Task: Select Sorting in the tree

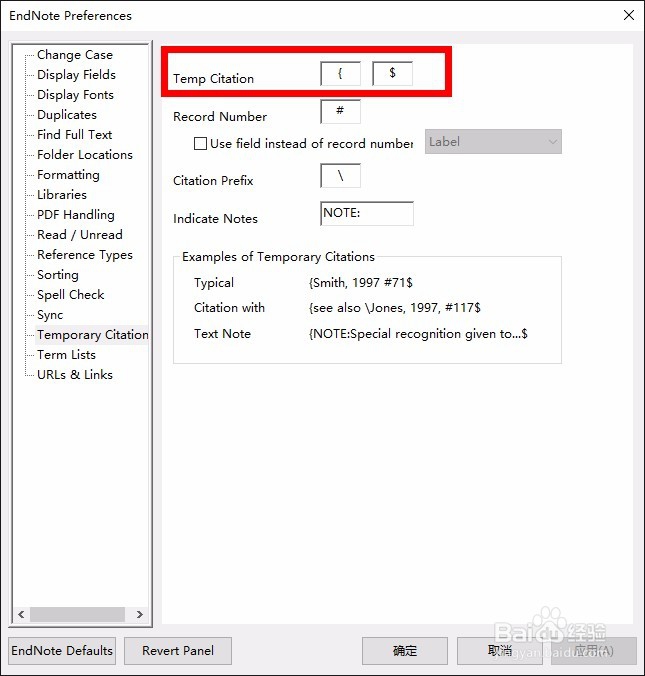Action: [58, 275]
